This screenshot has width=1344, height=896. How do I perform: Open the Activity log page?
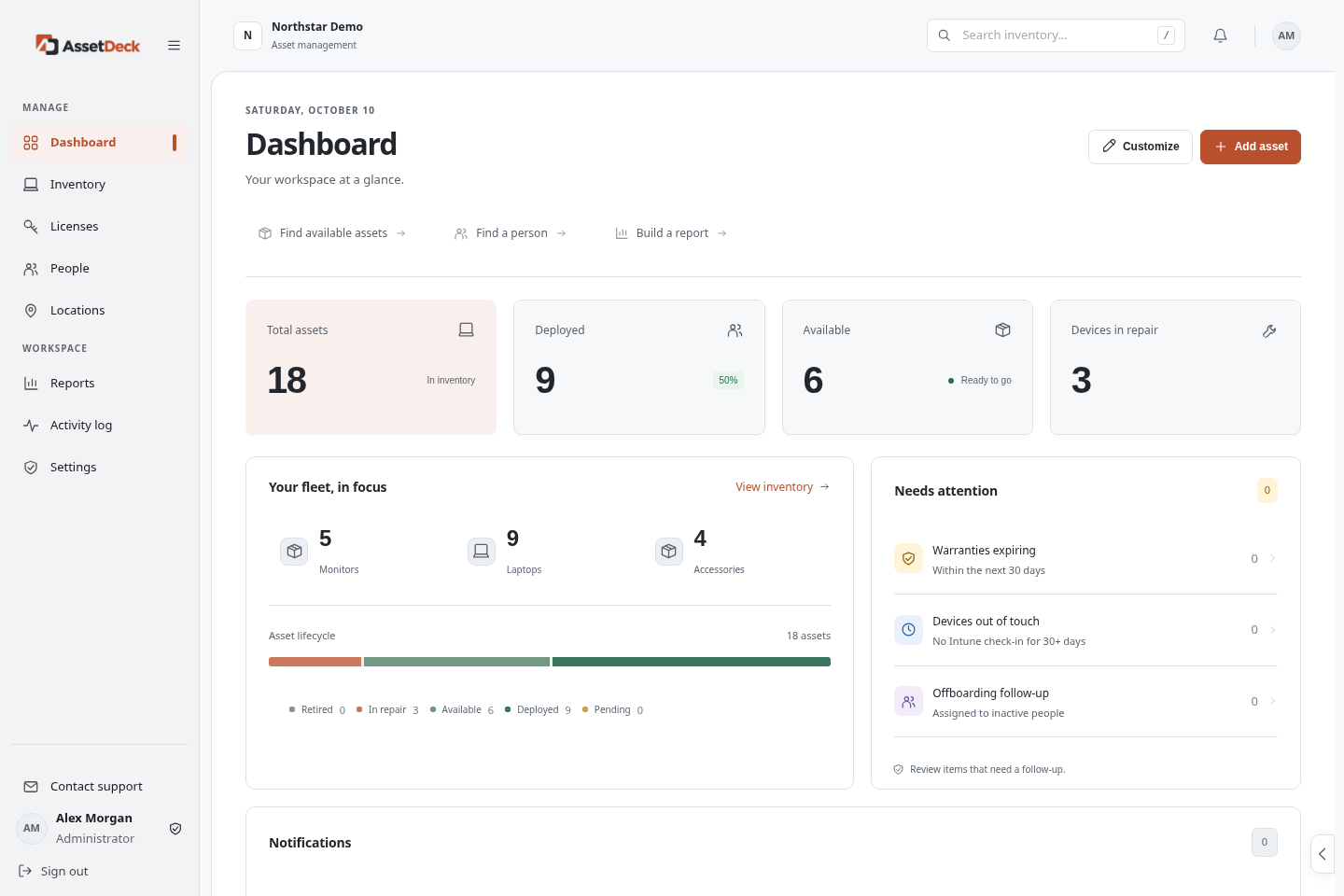coord(99,425)
